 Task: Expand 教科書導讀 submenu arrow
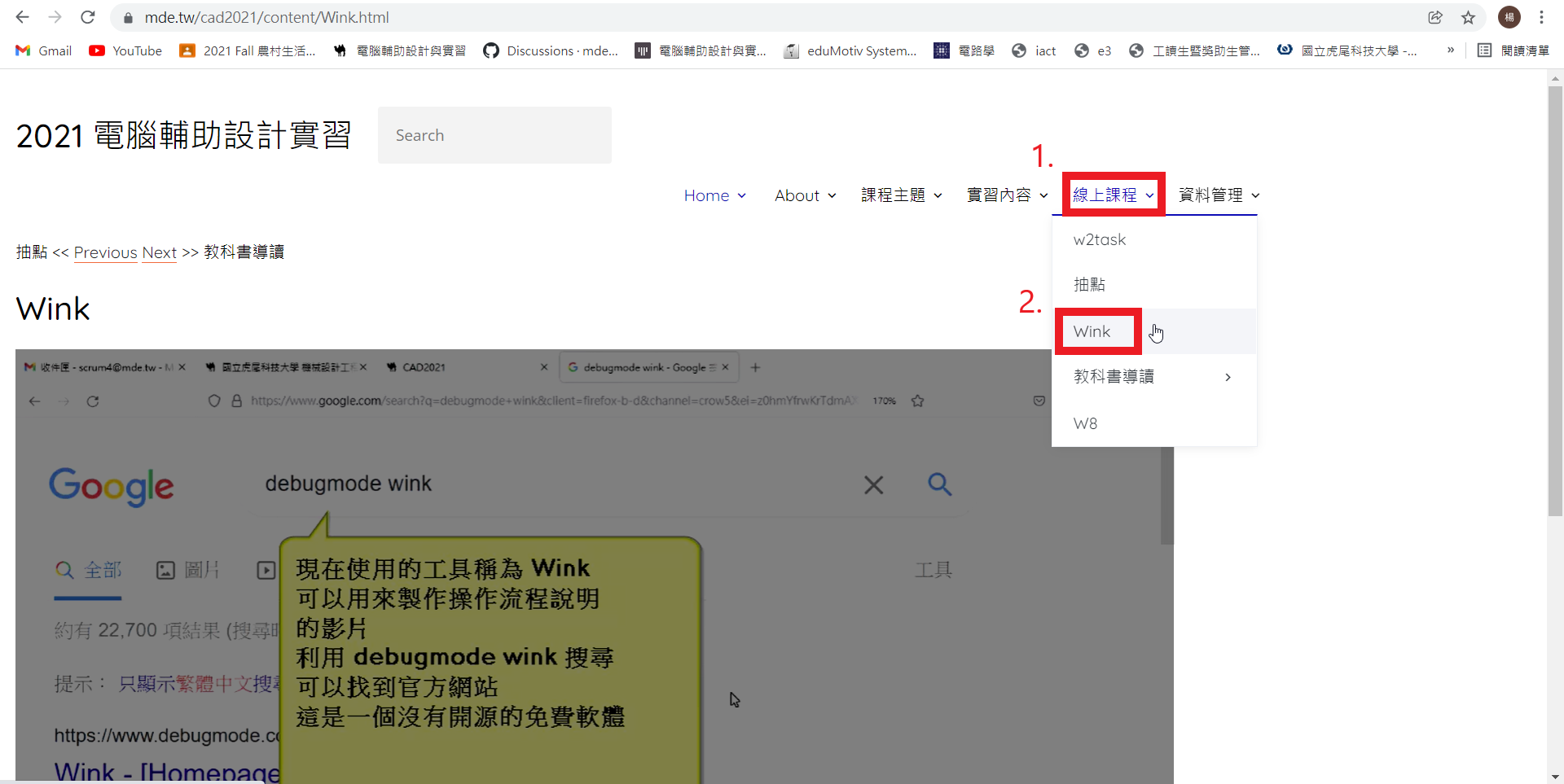(1228, 377)
